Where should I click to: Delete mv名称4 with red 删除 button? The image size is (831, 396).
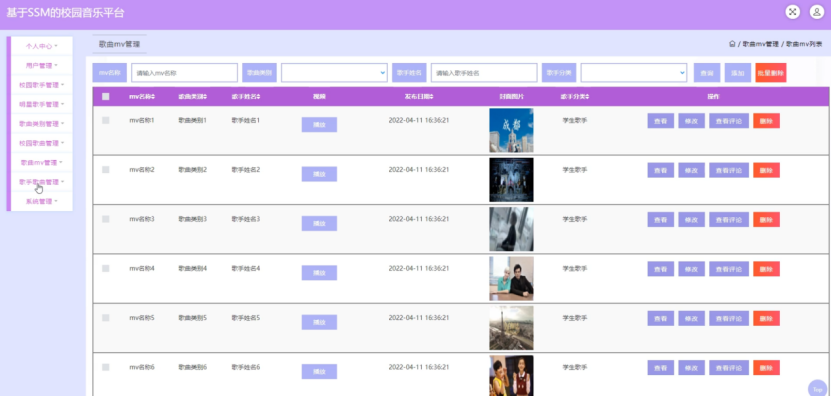tap(766, 269)
